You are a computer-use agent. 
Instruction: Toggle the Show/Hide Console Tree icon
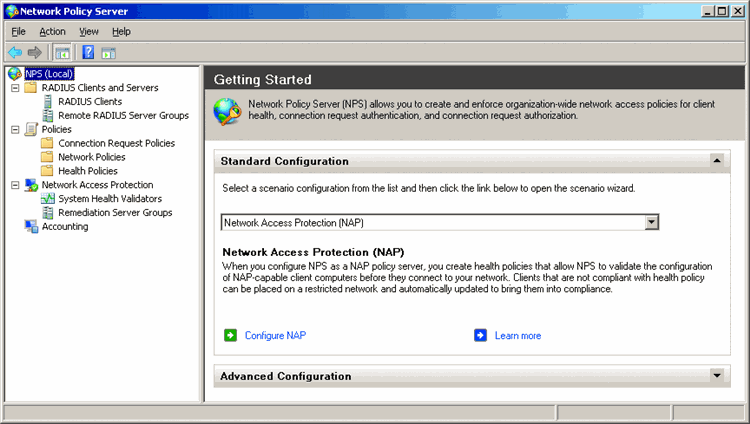(62, 53)
